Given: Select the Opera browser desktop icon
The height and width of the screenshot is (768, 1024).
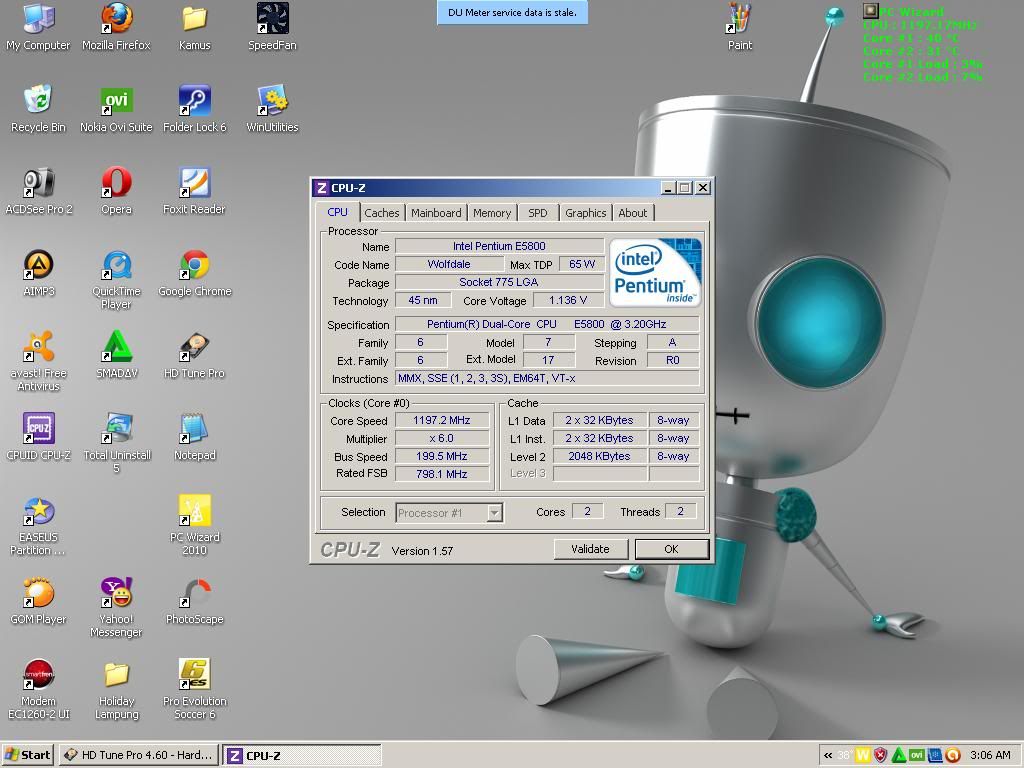Looking at the screenshot, I should [x=116, y=191].
